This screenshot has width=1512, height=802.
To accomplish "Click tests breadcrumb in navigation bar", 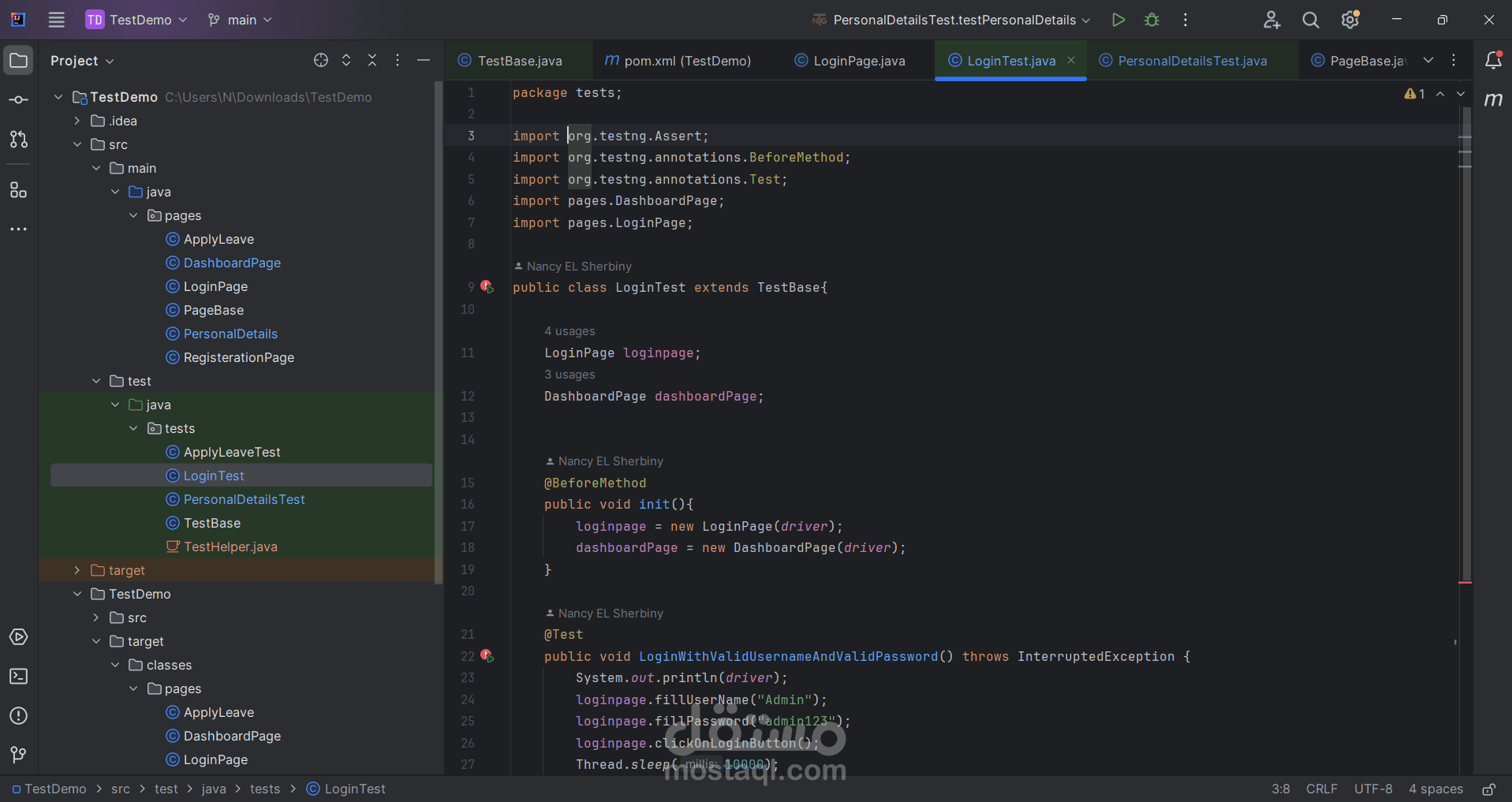I will coord(265,789).
